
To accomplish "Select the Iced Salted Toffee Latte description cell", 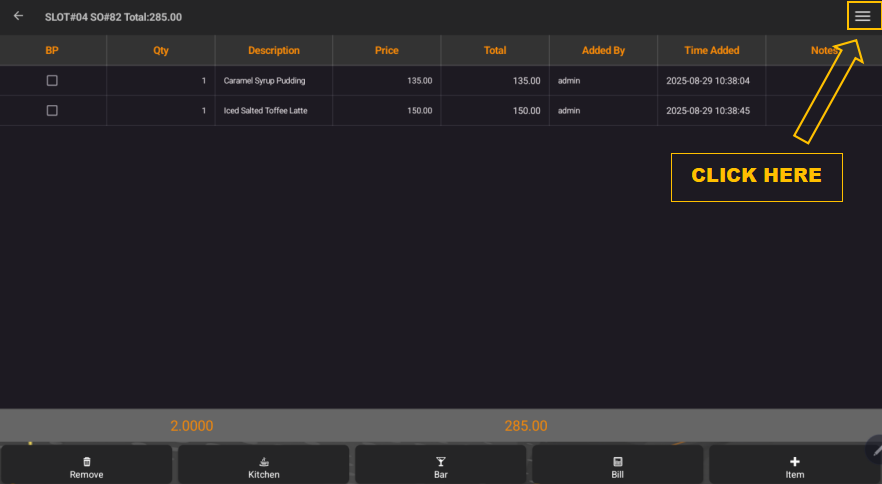I will pyautogui.click(x=265, y=111).
